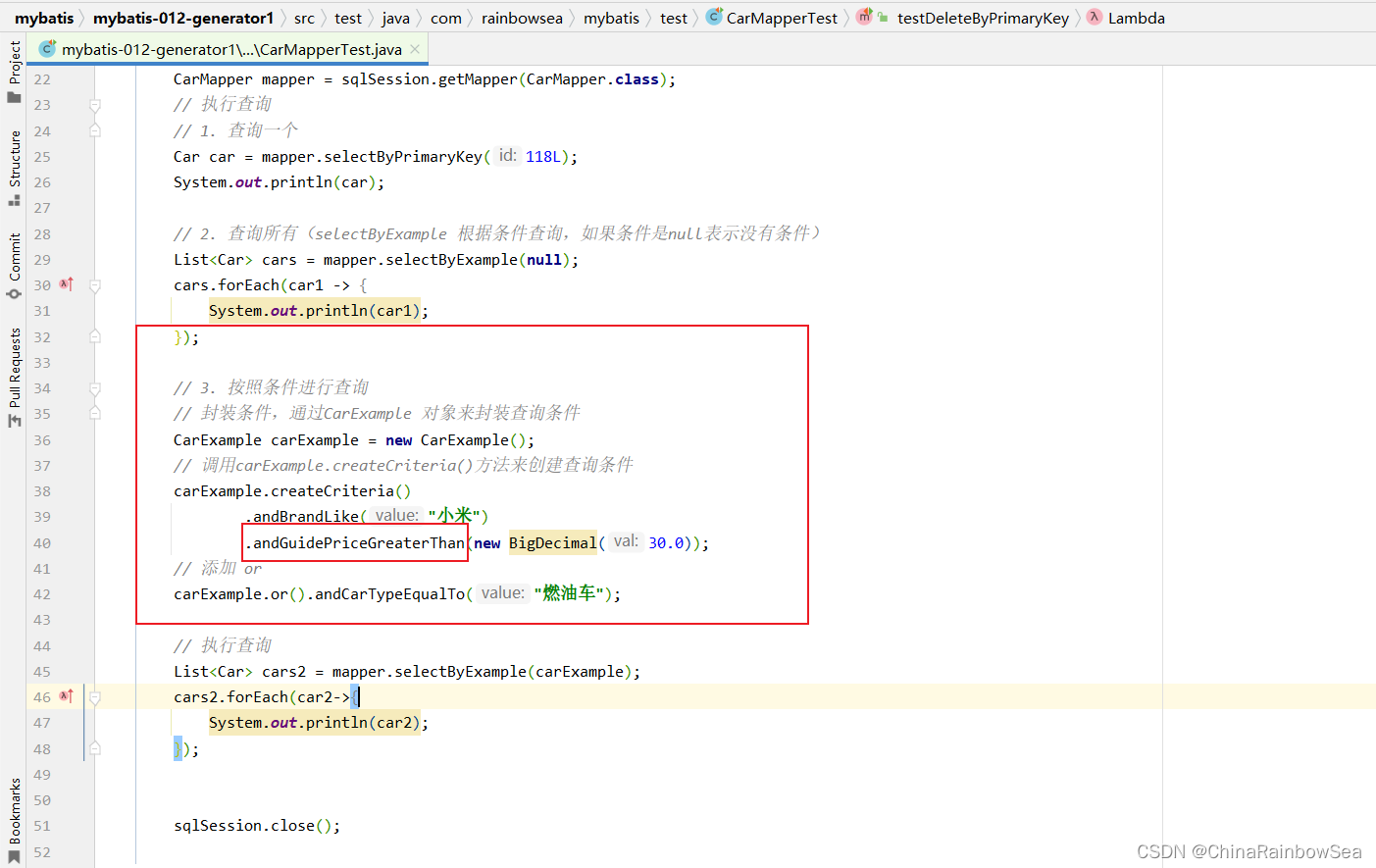Place cursor on andGuidePriceGreaterThan method call
Screen dimensions: 1376x868
(359, 543)
